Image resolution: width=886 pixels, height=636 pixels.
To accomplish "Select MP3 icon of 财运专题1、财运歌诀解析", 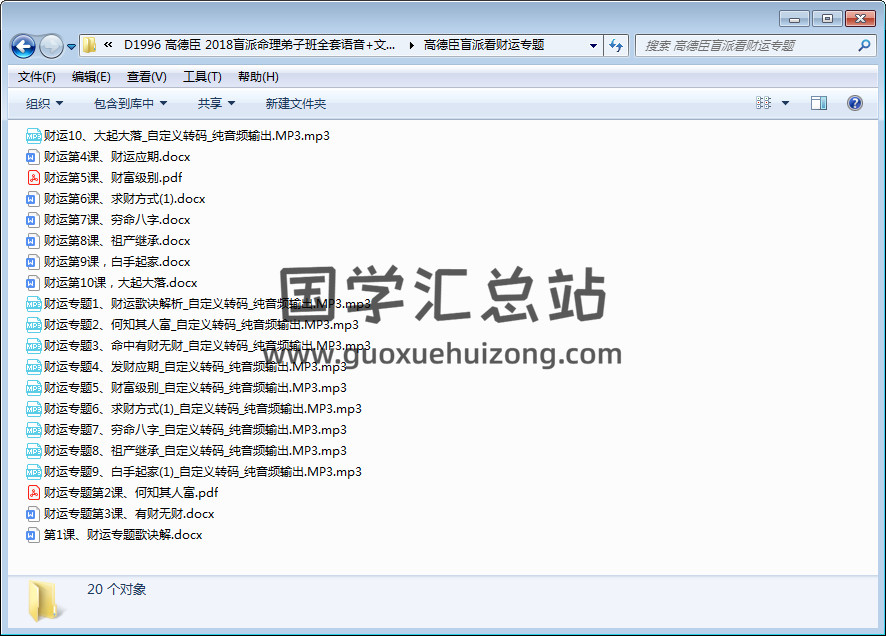I will tap(33, 304).
